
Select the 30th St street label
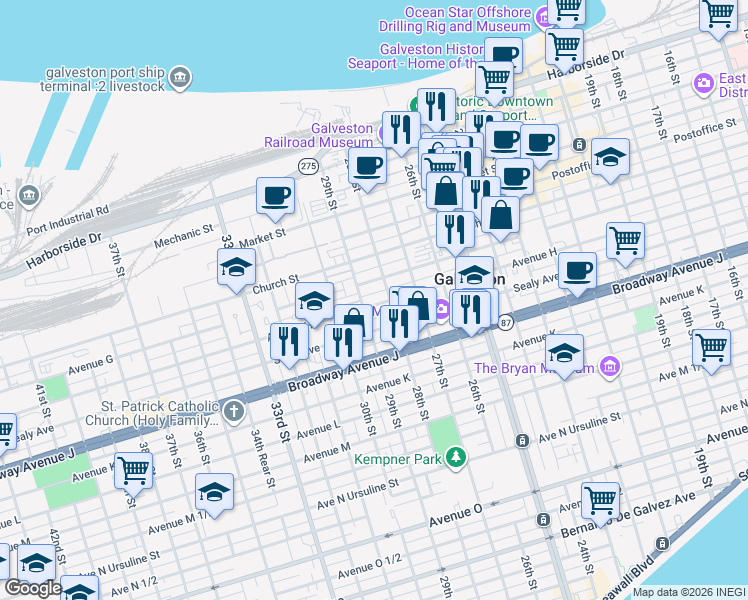368,418
